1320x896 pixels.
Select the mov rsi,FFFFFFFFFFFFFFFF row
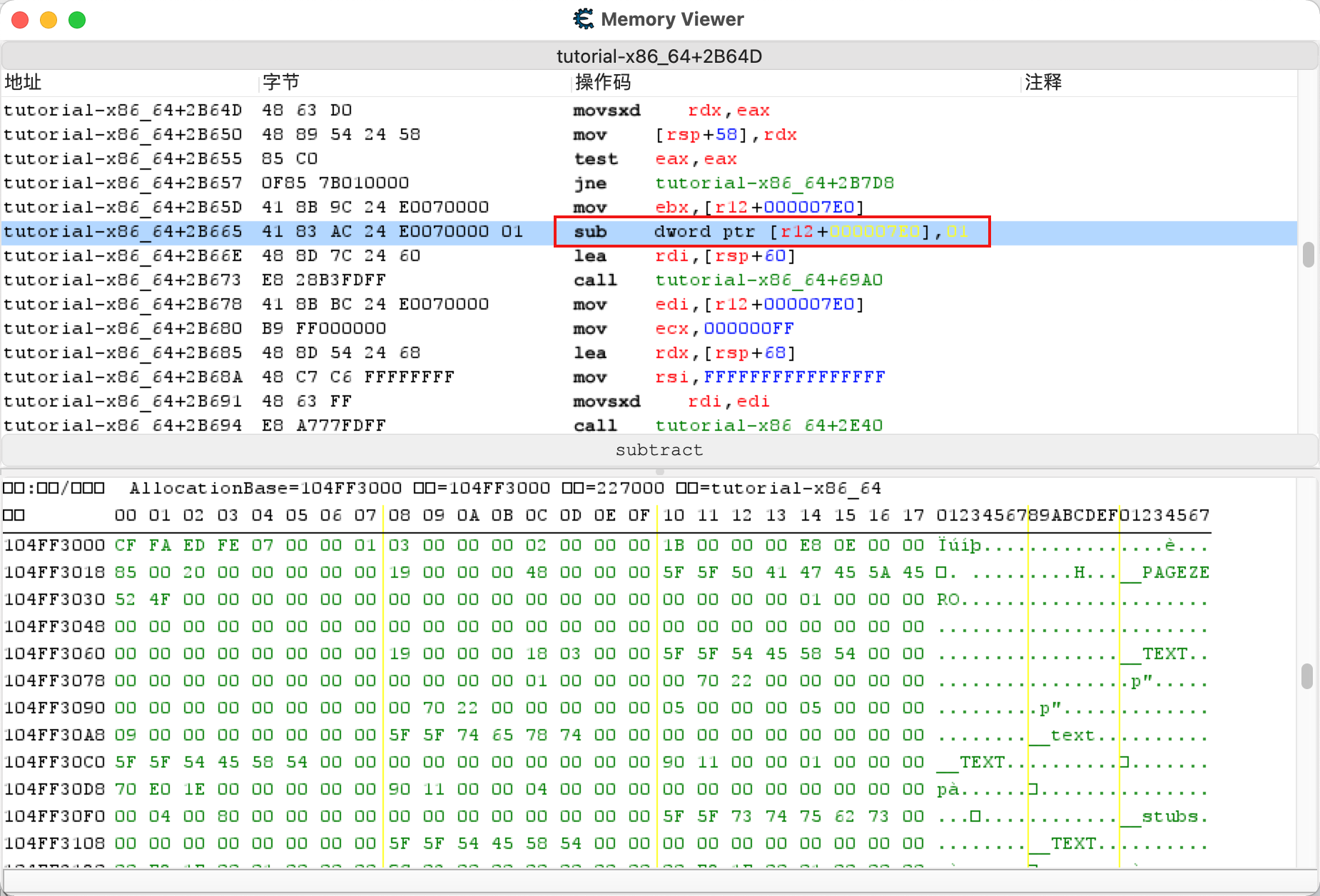649,377
